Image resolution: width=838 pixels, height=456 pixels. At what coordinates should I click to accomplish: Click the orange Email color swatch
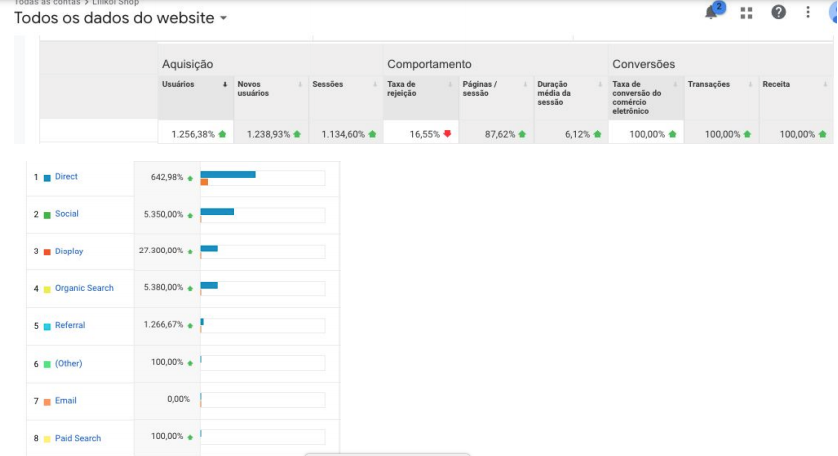point(47,402)
